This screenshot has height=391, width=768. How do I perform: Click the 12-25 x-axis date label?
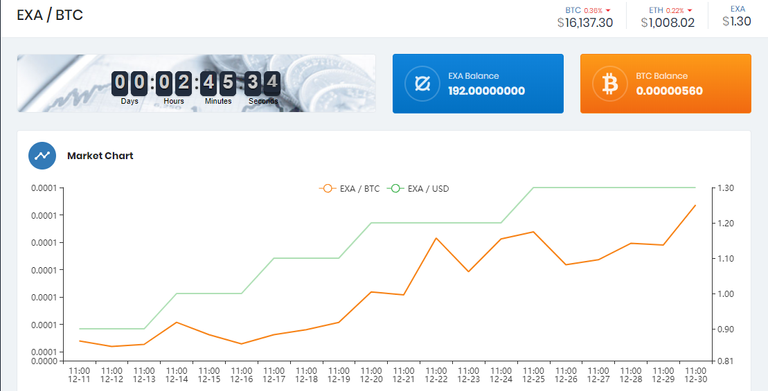click(533, 375)
